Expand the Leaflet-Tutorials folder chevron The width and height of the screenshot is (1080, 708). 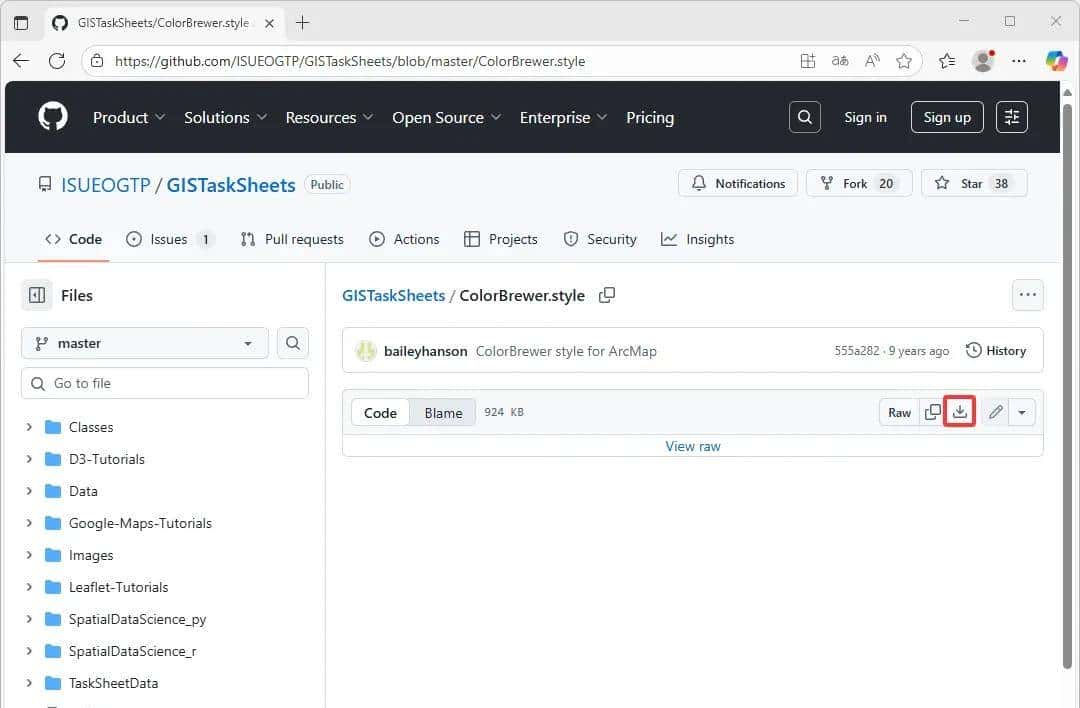[x=29, y=587]
